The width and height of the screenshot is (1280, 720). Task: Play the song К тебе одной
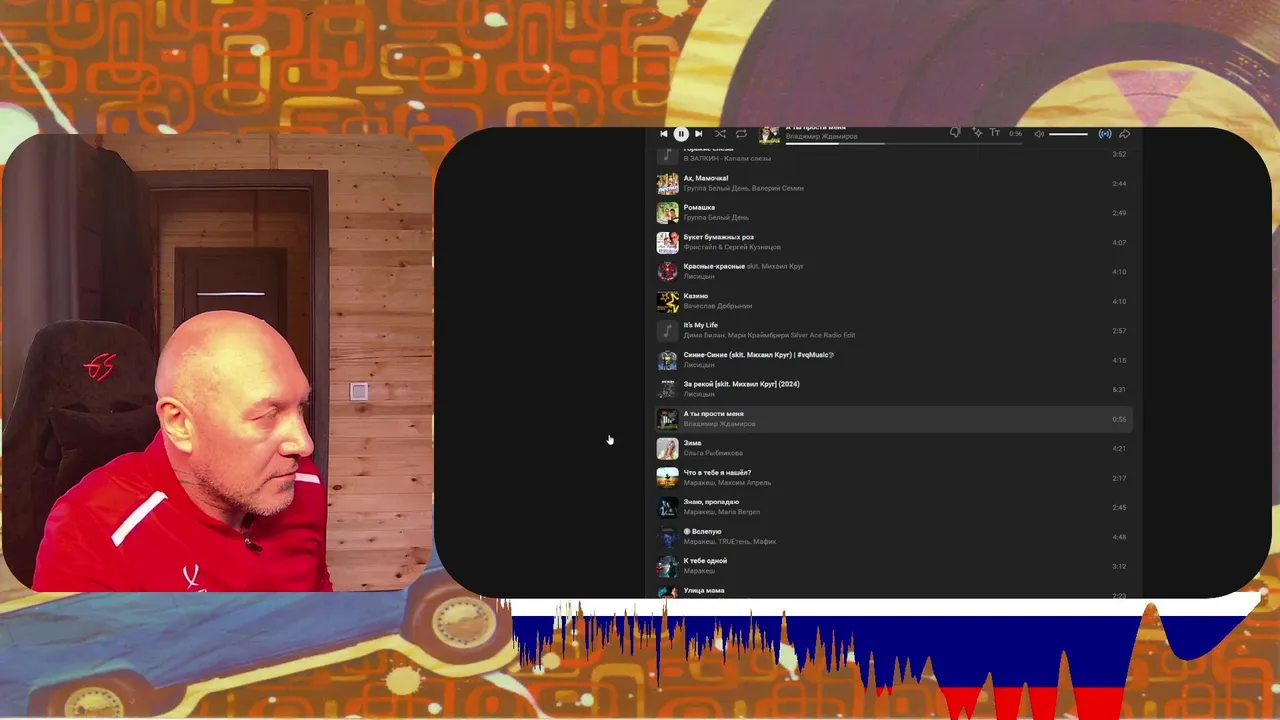coord(705,561)
